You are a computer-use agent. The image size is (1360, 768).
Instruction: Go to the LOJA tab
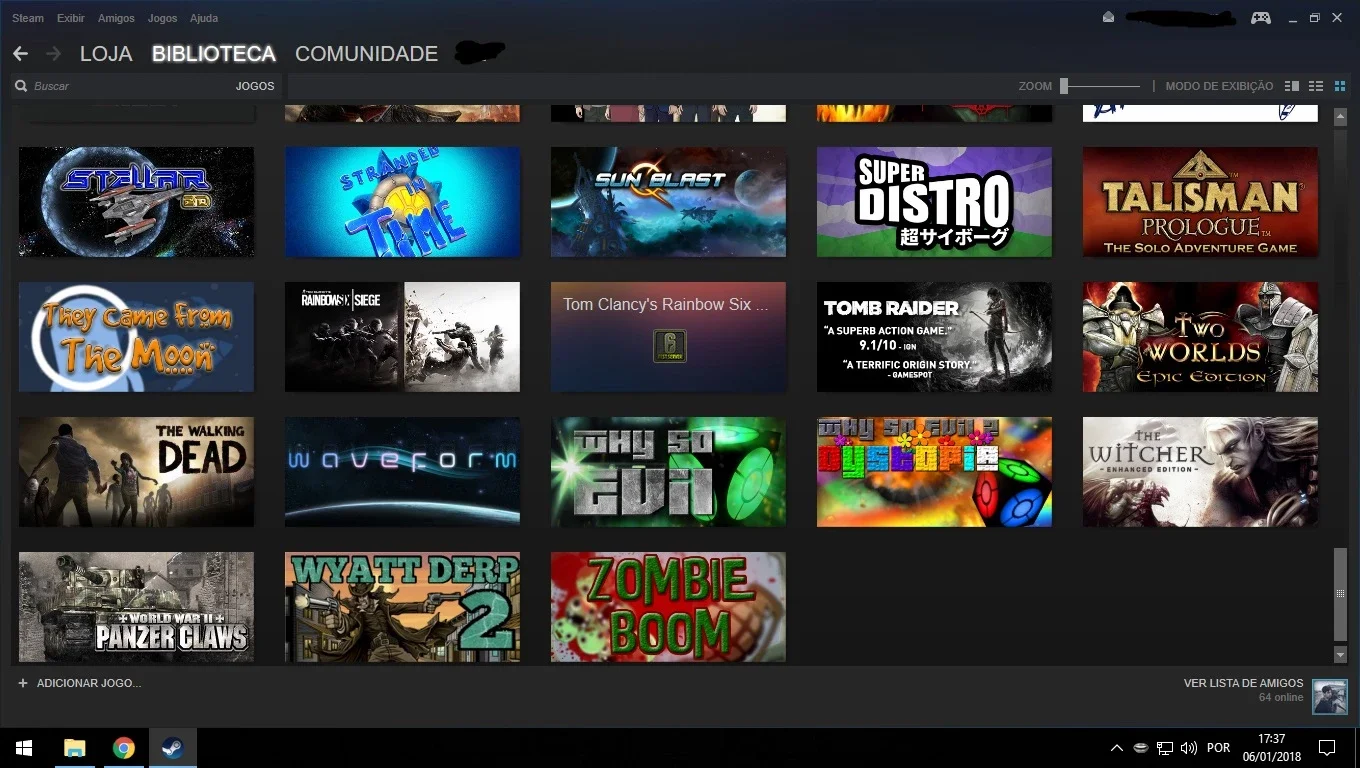click(x=106, y=54)
